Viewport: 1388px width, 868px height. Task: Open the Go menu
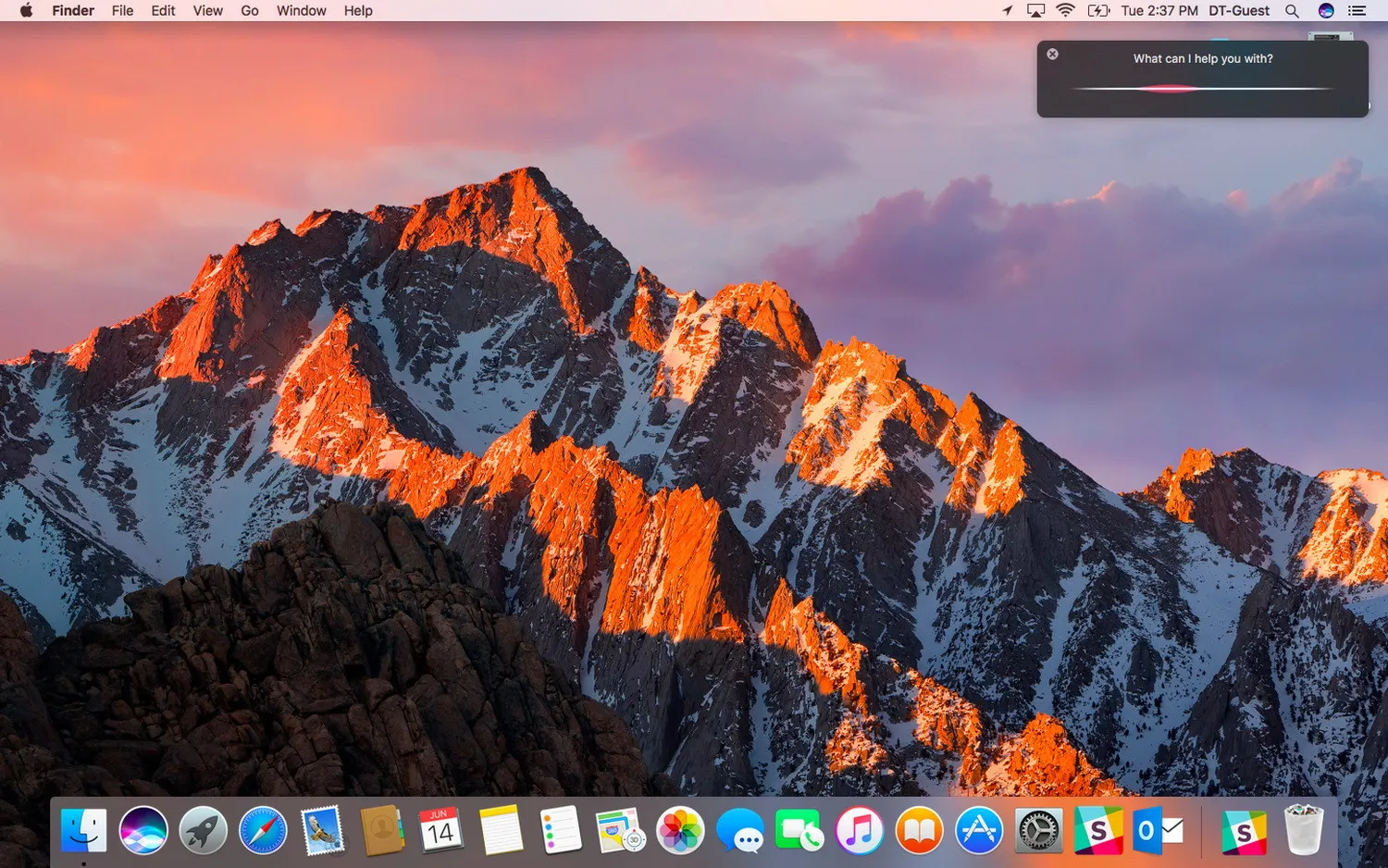point(249,10)
